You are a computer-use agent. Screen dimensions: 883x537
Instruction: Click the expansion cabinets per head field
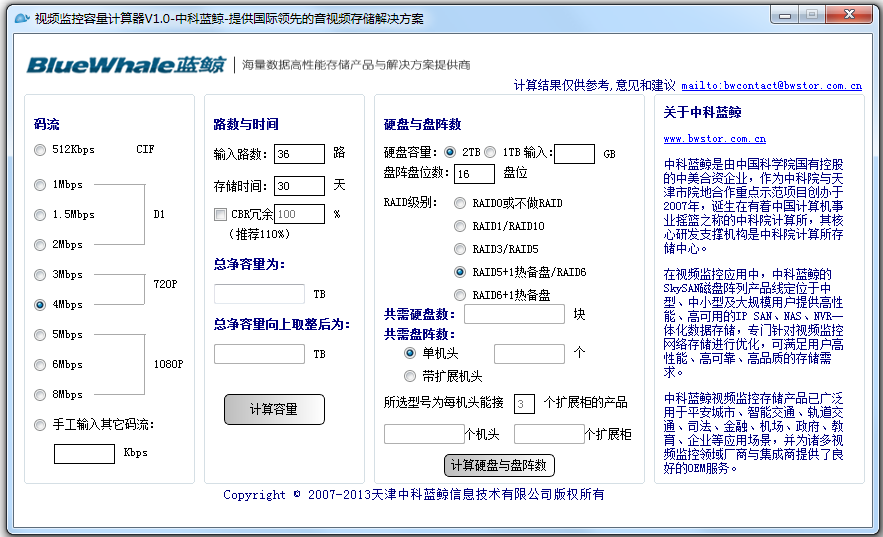point(524,404)
